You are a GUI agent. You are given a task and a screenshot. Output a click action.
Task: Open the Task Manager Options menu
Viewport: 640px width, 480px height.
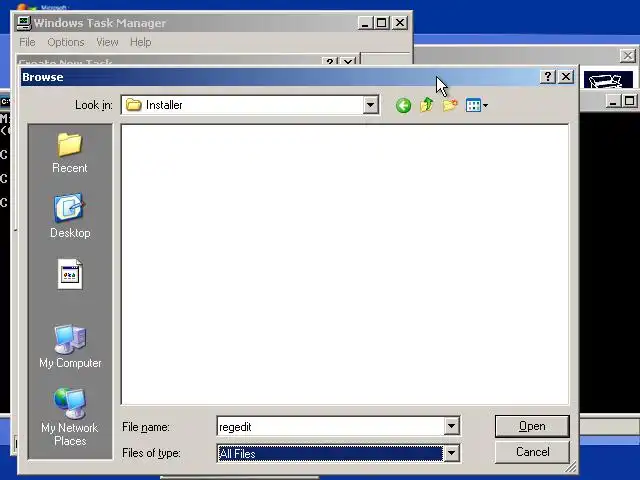pos(66,42)
